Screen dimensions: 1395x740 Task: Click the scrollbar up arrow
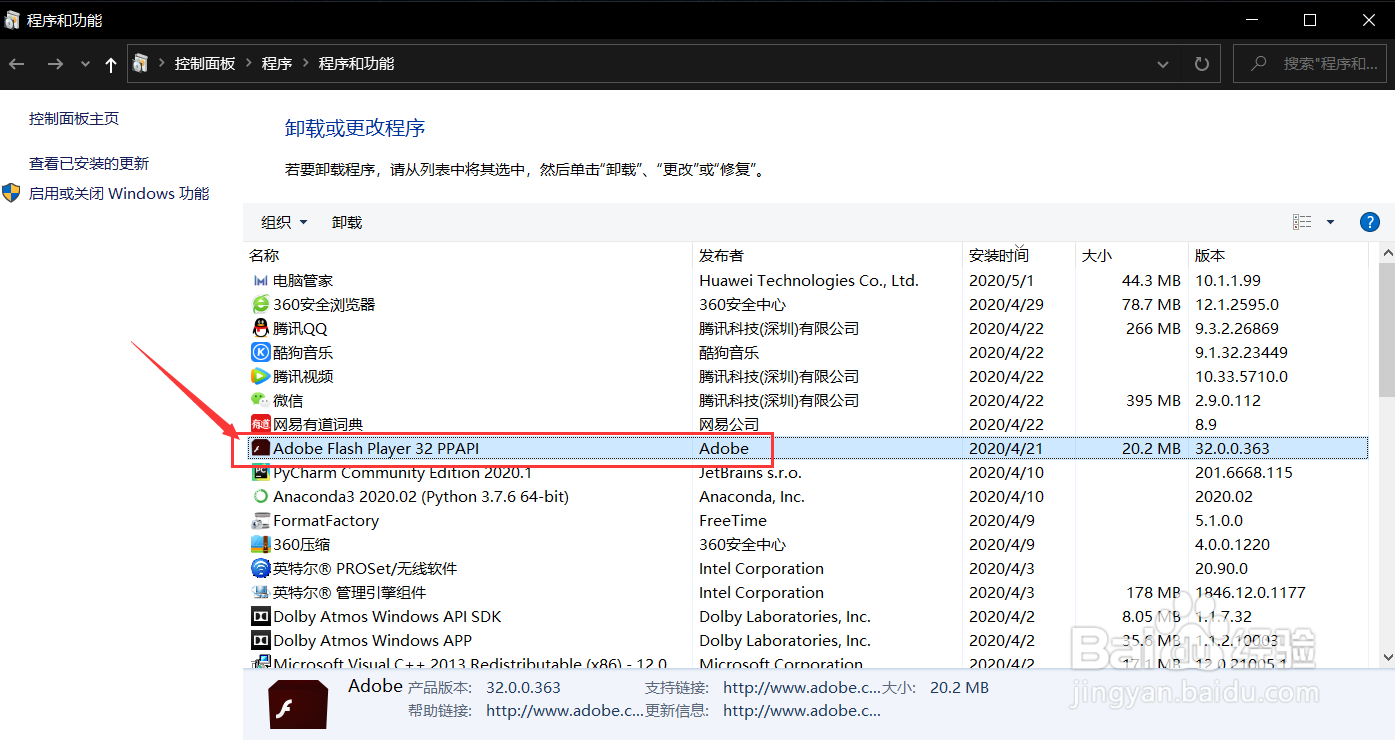coord(1387,254)
